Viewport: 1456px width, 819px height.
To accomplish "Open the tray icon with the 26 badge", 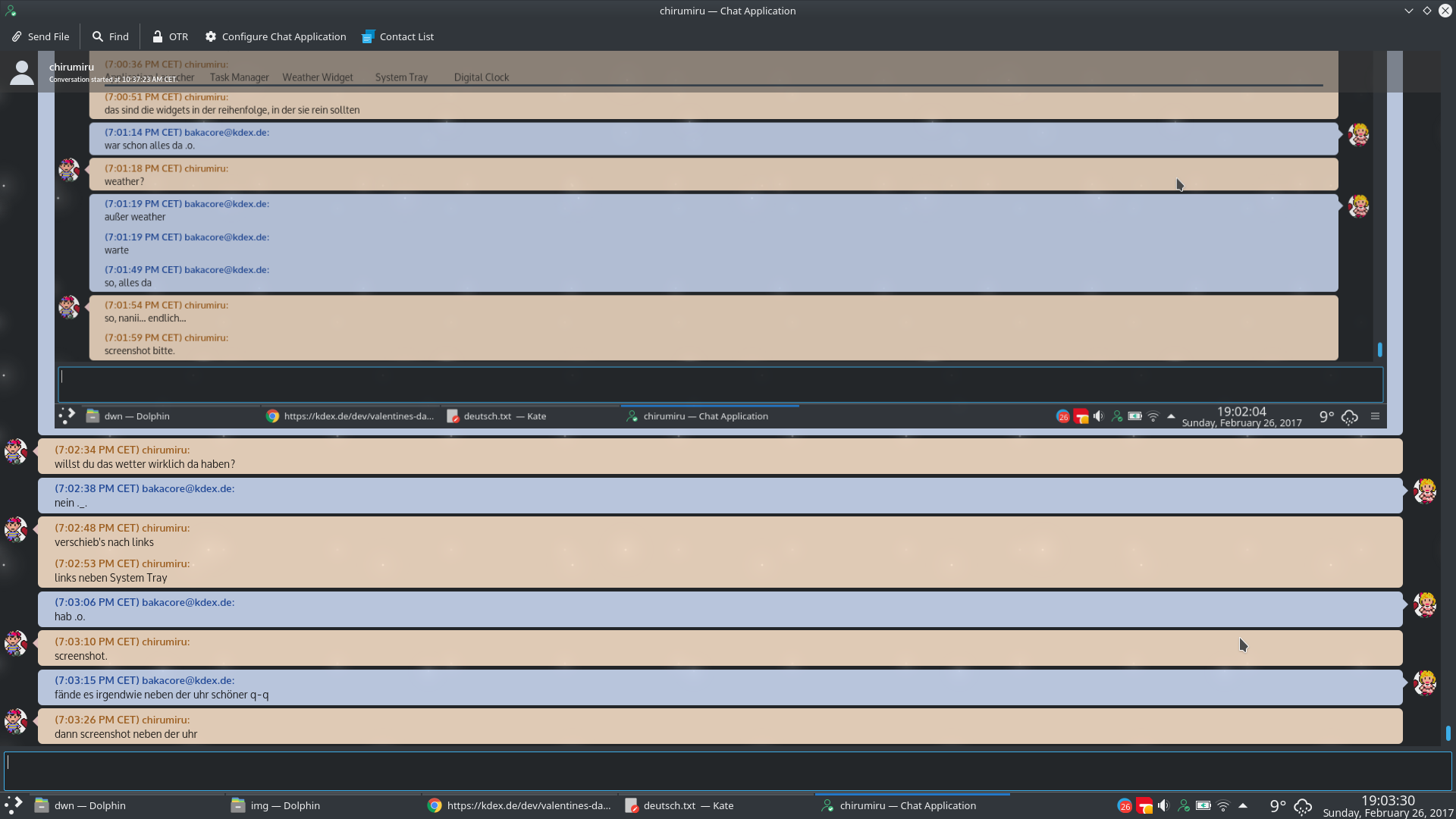I will click(1125, 805).
